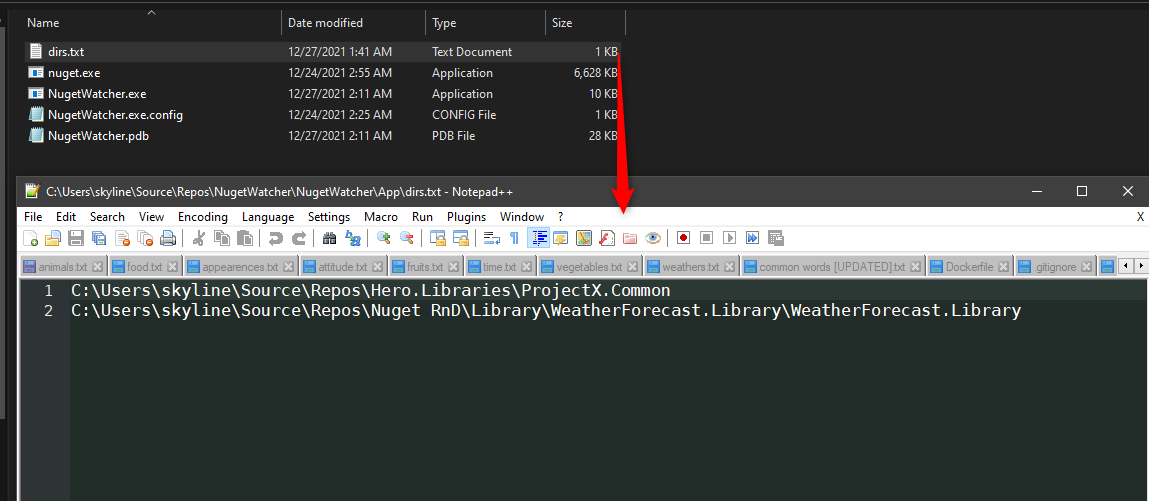Stop macro recording with the square icon
Viewport: 1149px width, 501px height.
click(706, 238)
